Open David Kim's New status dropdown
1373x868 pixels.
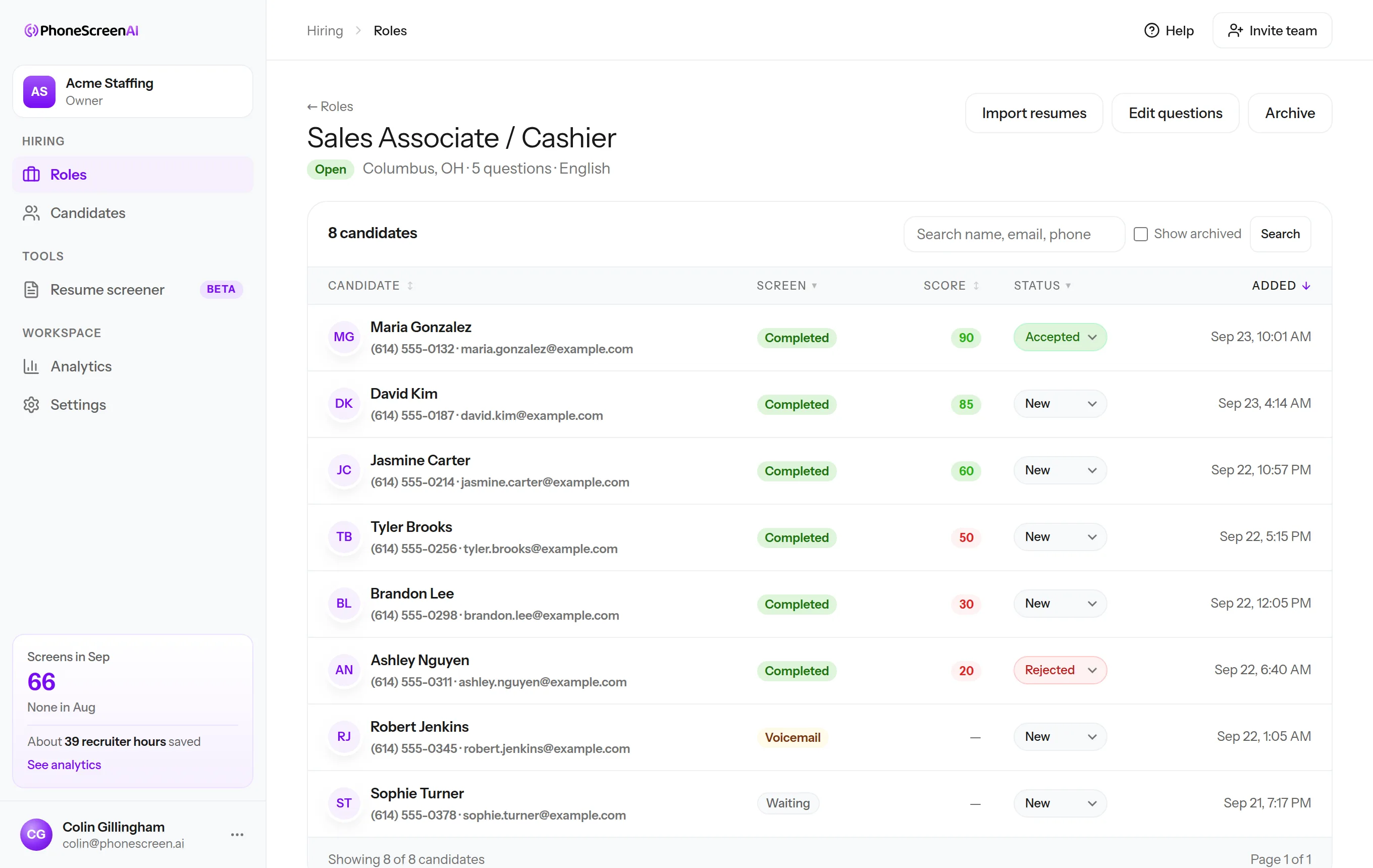point(1060,404)
